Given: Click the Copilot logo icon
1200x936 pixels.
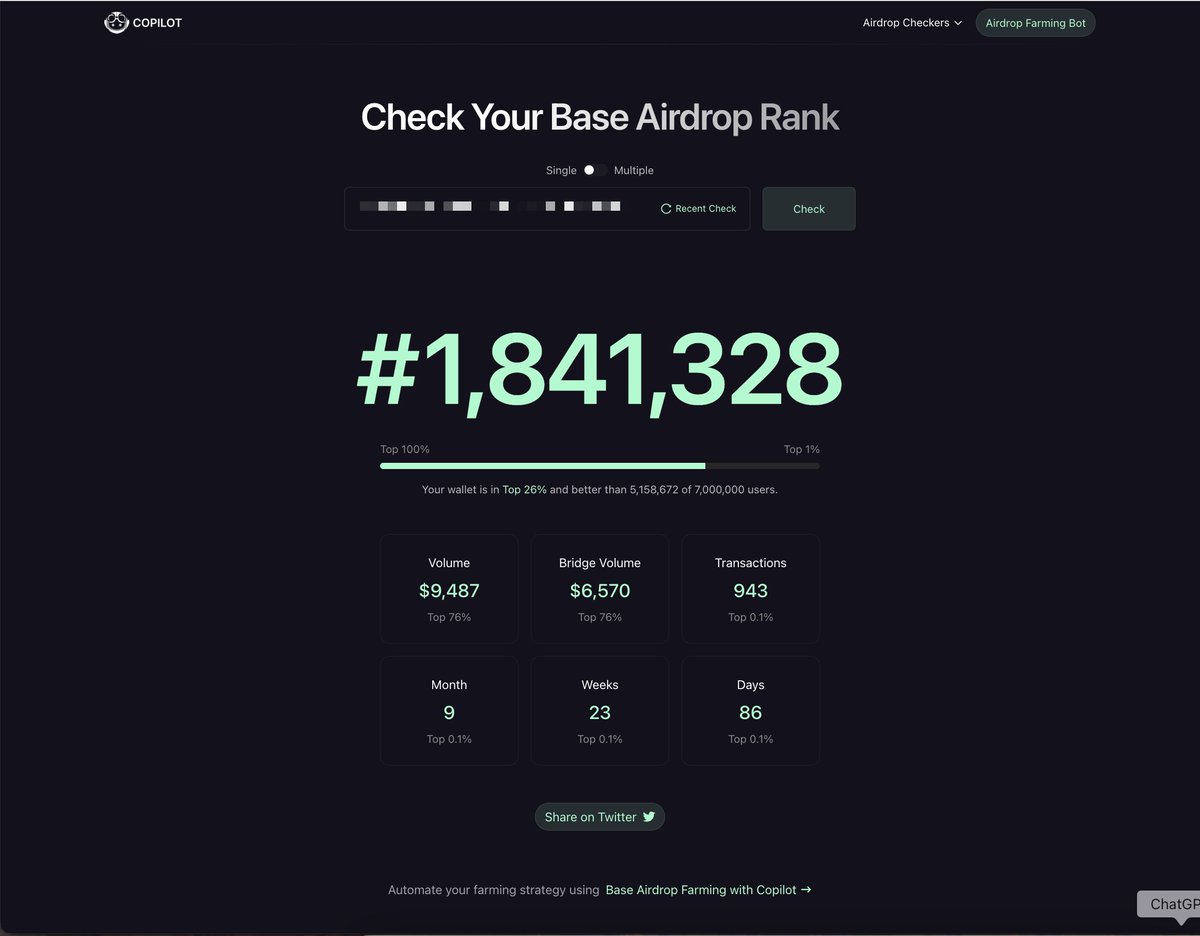Looking at the screenshot, I should (x=117, y=22).
